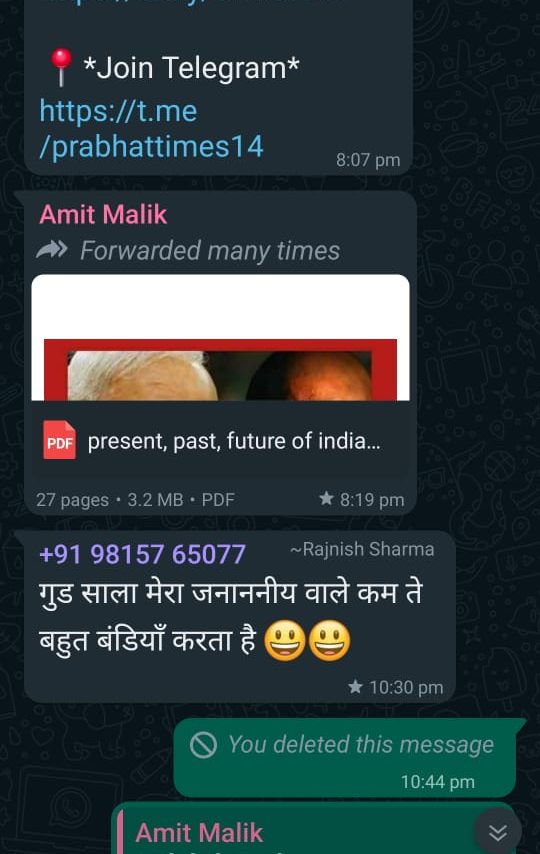Open the t.me/prabhattimes14 Telegram link
This screenshot has height=854, width=540.
coord(151,129)
